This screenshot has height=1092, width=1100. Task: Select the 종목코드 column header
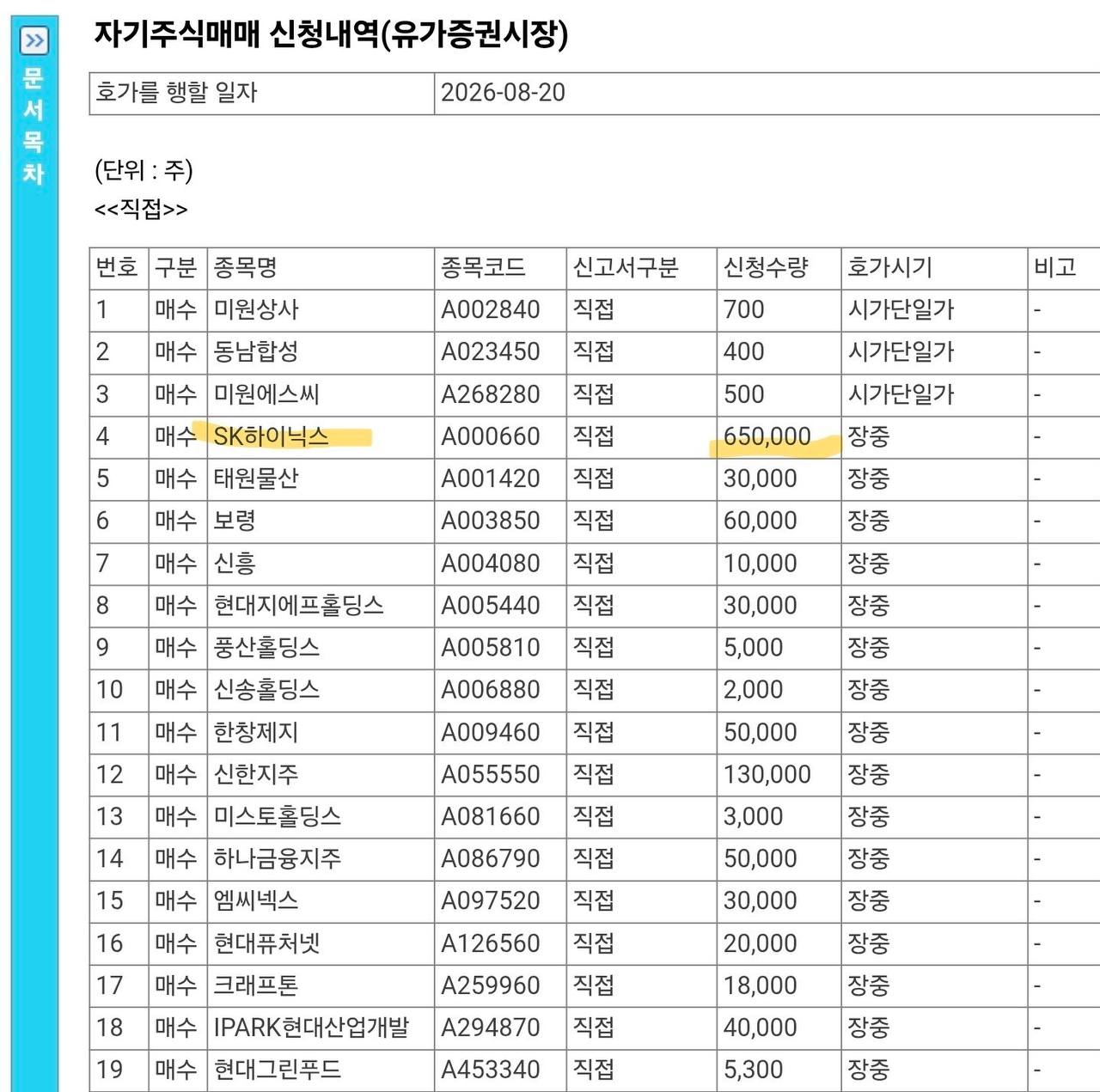(483, 267)
